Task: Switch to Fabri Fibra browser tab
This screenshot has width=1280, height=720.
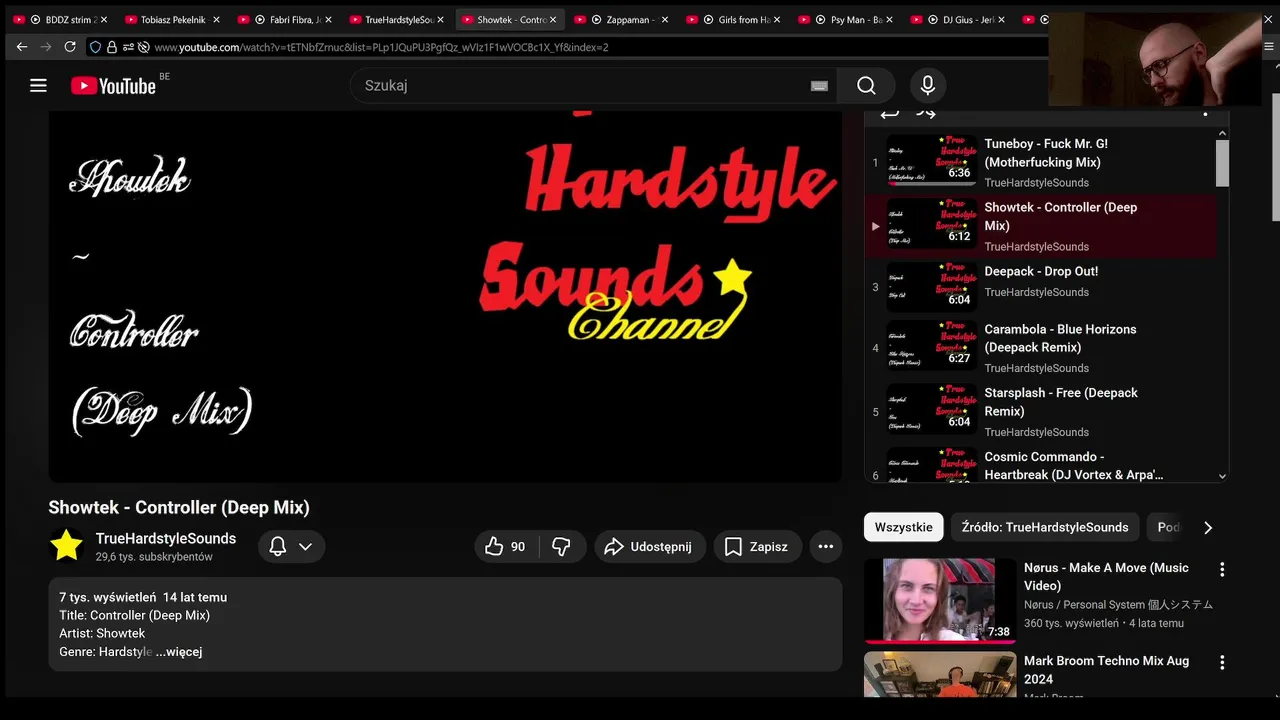Action: click(285, 19)
